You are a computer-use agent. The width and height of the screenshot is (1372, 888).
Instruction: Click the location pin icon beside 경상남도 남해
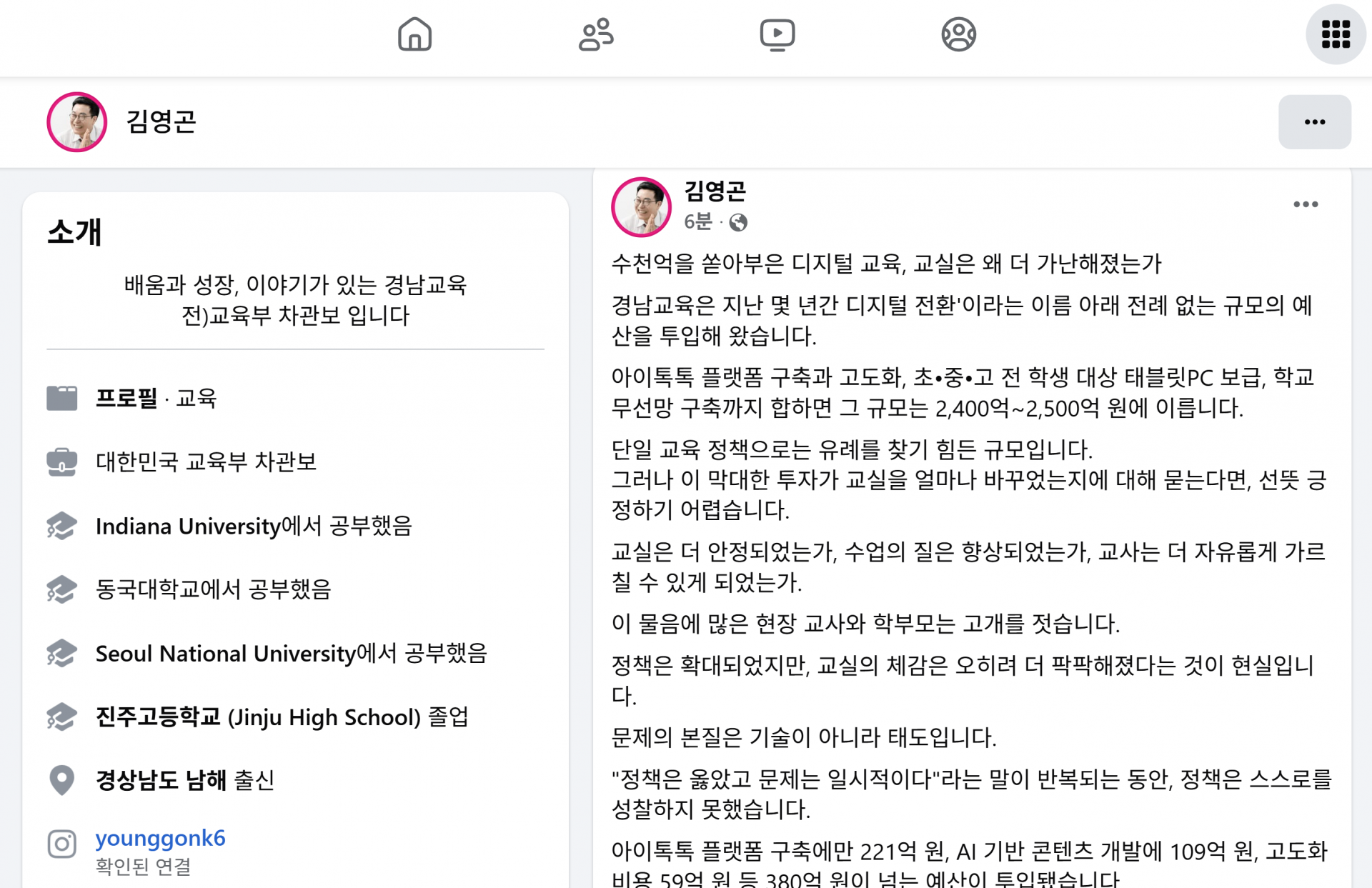(x=62, y=780)
